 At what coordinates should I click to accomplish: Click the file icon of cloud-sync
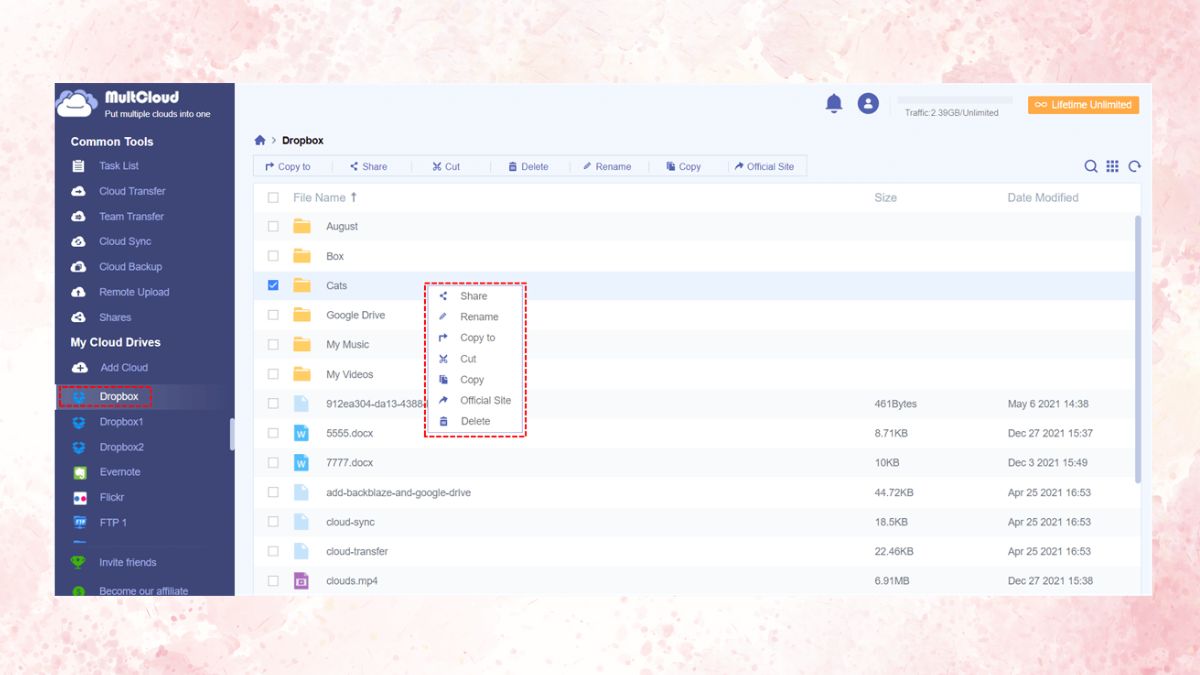click(x=301, y=521)
